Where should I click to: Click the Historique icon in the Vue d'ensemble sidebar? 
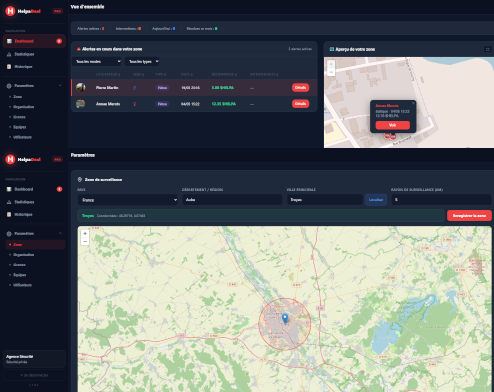tap(9, 67)
